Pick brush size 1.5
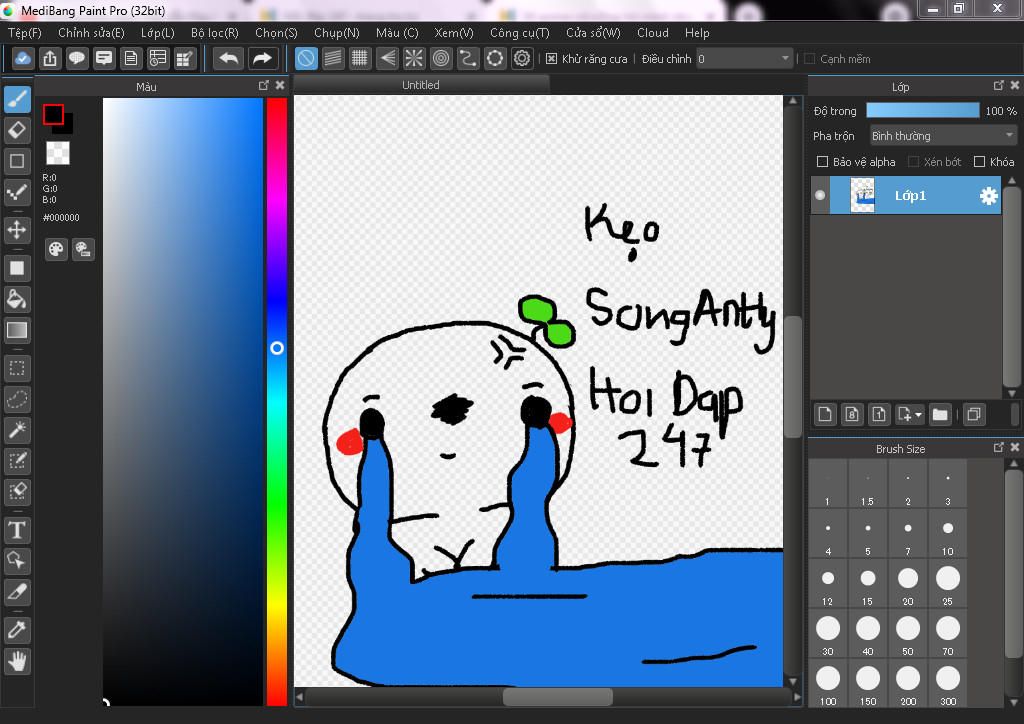 tap(867, 485)
